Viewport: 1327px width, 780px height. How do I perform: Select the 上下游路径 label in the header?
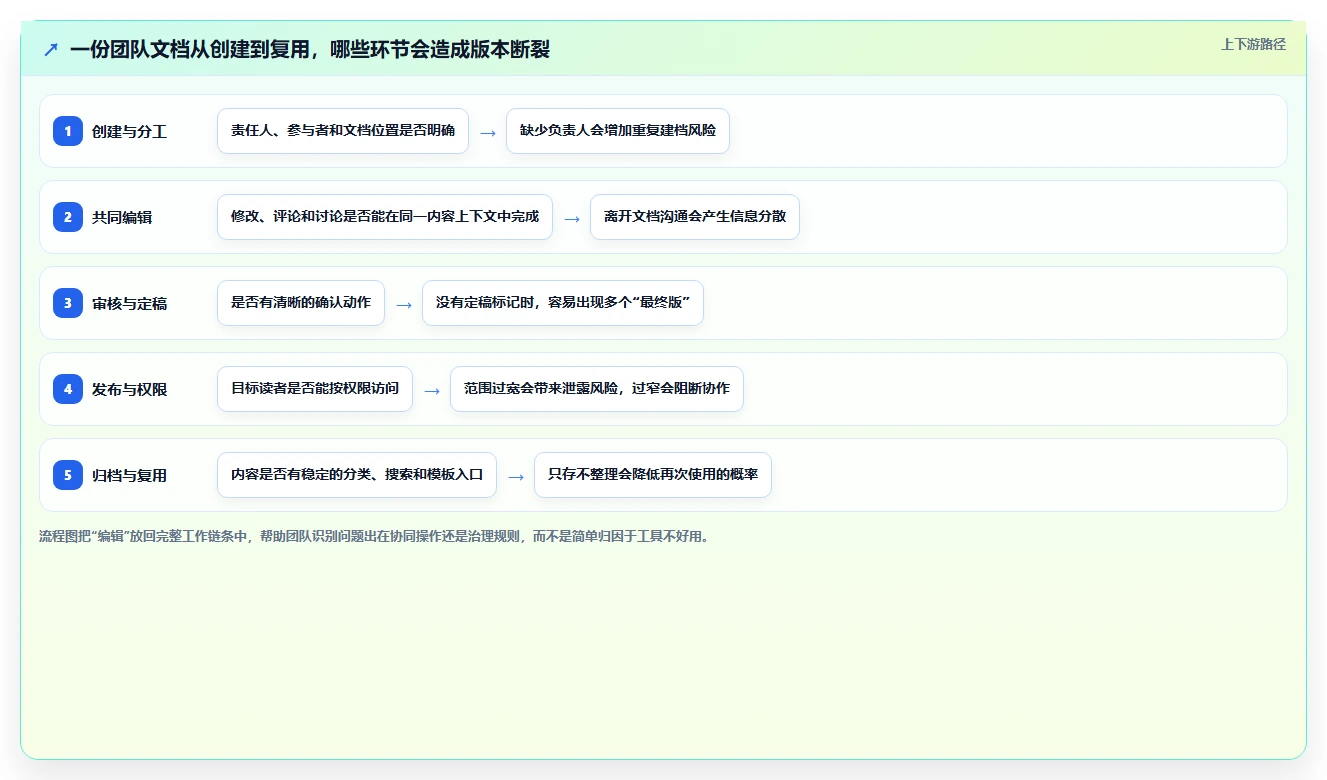tap(1253, 44)
